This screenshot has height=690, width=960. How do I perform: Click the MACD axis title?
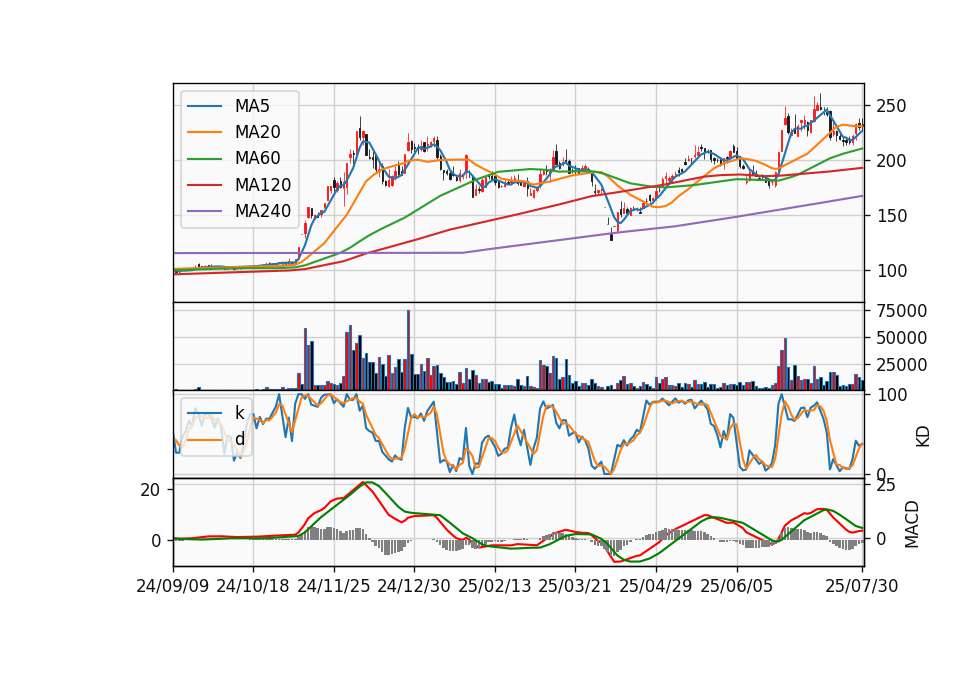(x=912, y=524)
